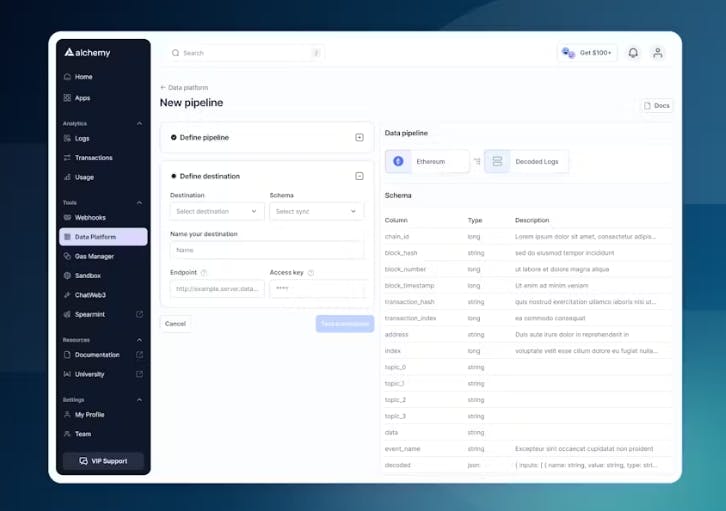Click Endpoint help icon
The width and height of the screenshot is (726, 511).
point(204,273)
